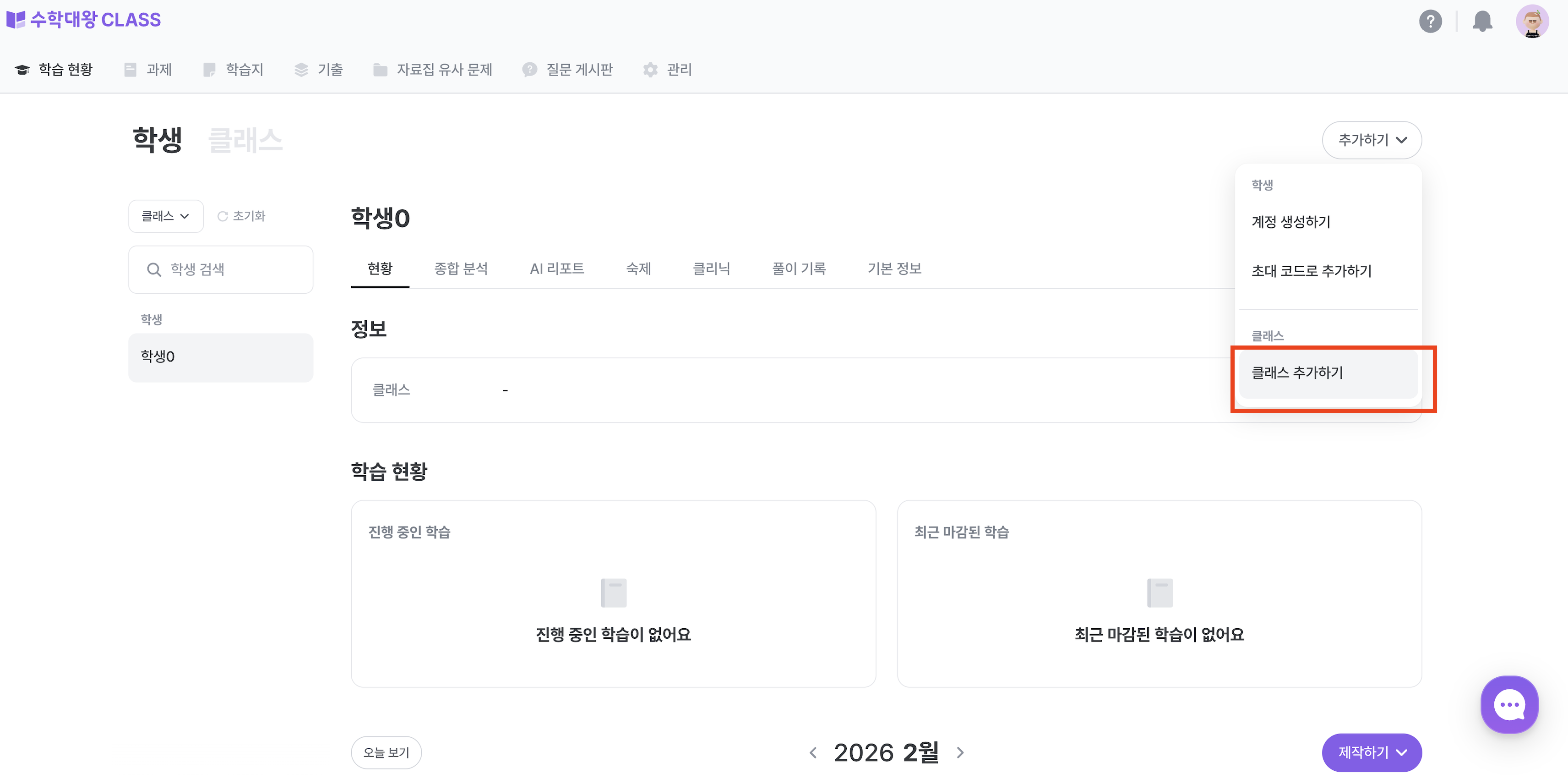1568x779 pixels.
Task: Open the 자료집 유사 문제 folder icon
Action: 381,70
